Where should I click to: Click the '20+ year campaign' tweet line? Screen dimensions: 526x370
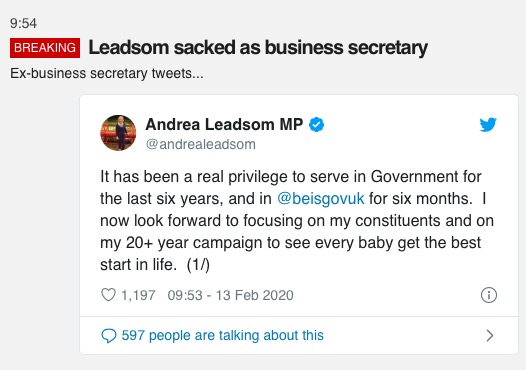tap(291, 243)
